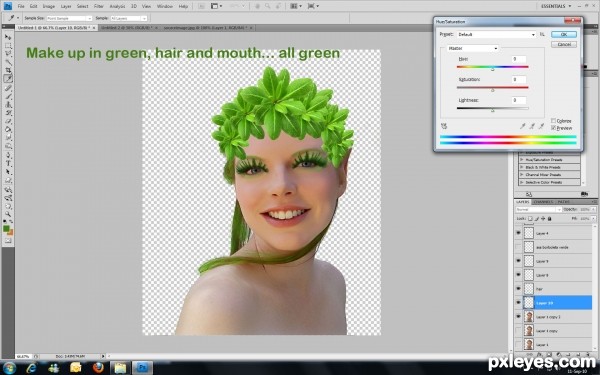Select the Horizontal Type tool

8,163
